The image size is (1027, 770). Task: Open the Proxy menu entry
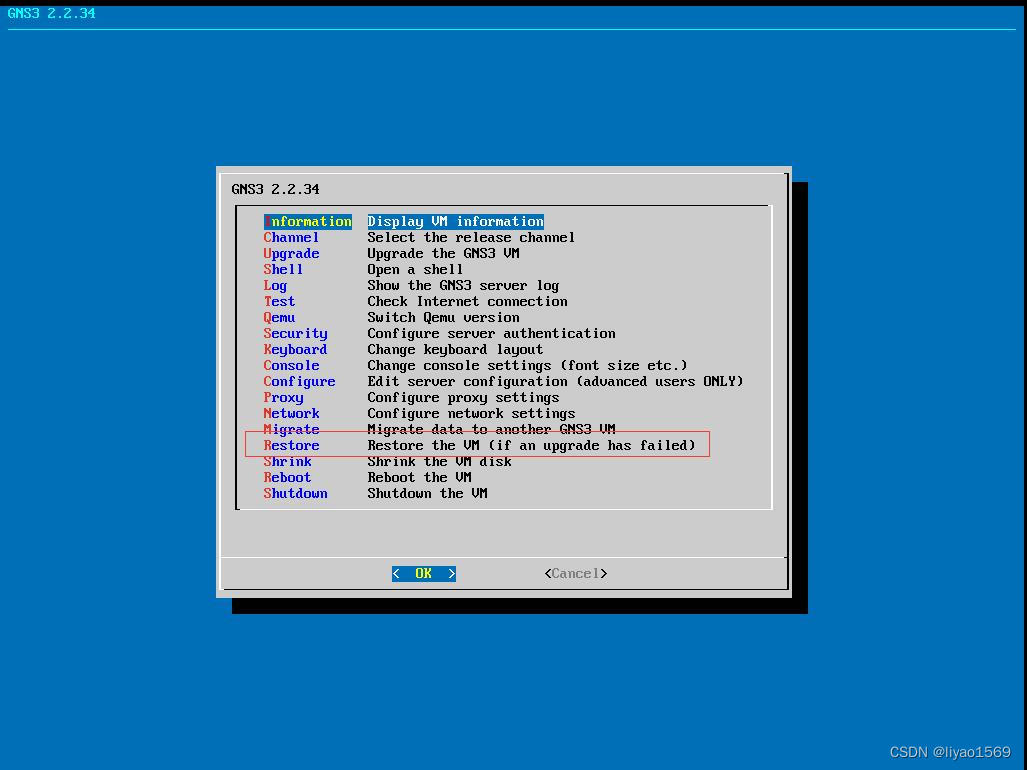284,398
